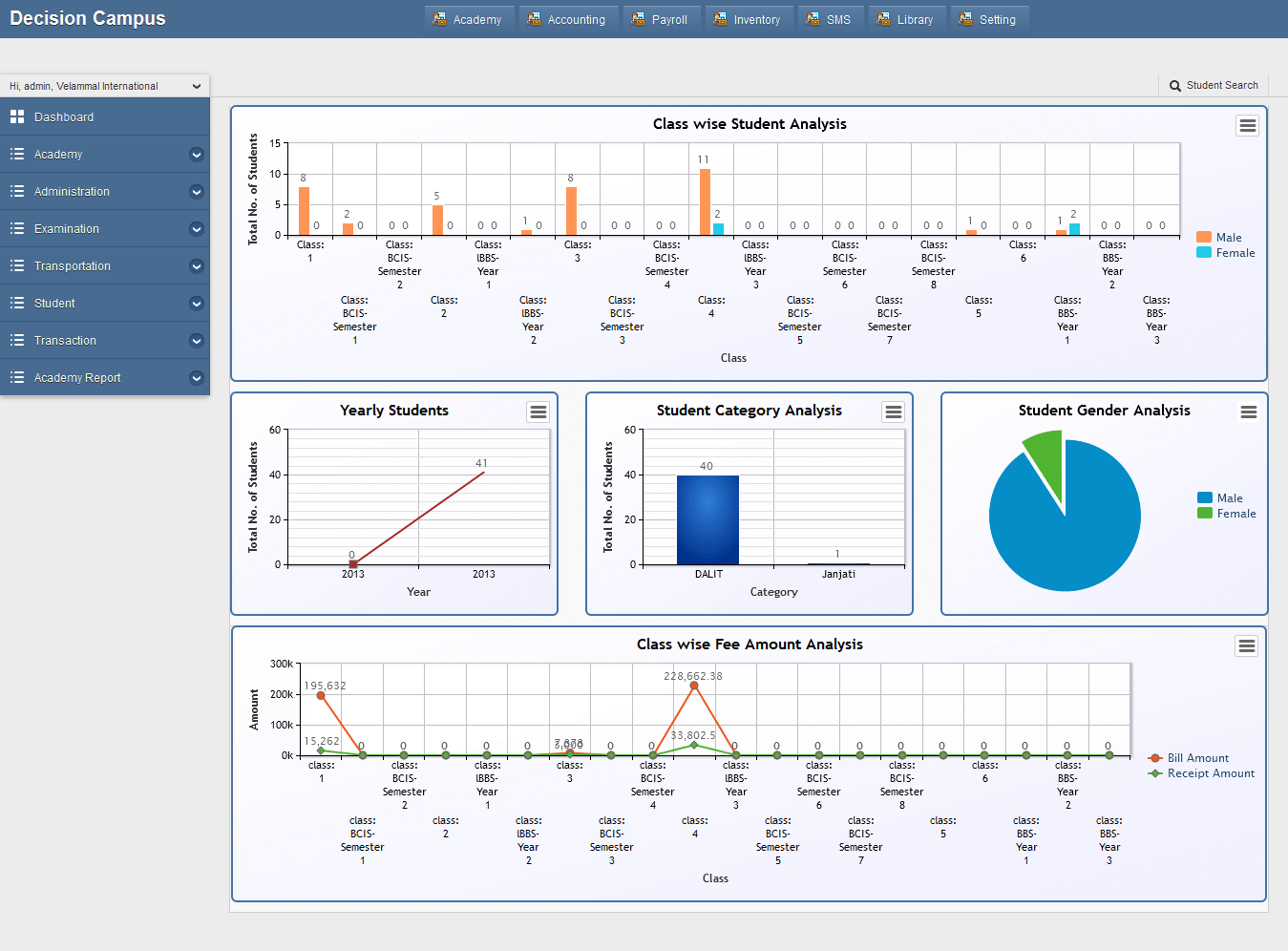Click the Bill Amount legend color marker

click(x=1155, y=758)
